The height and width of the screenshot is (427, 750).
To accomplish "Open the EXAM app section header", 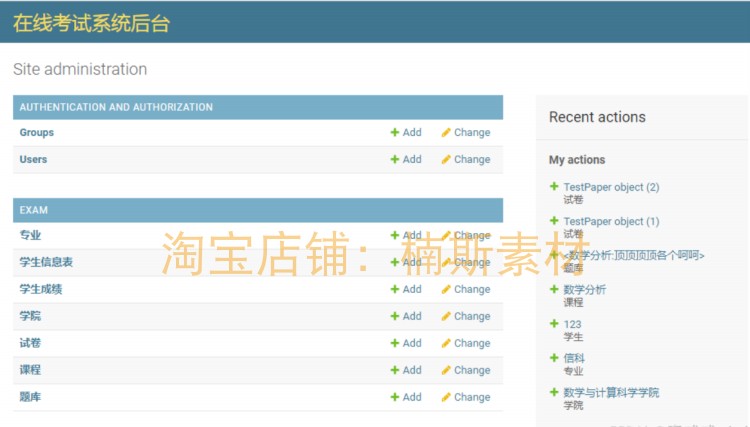I will coord(33,210).
